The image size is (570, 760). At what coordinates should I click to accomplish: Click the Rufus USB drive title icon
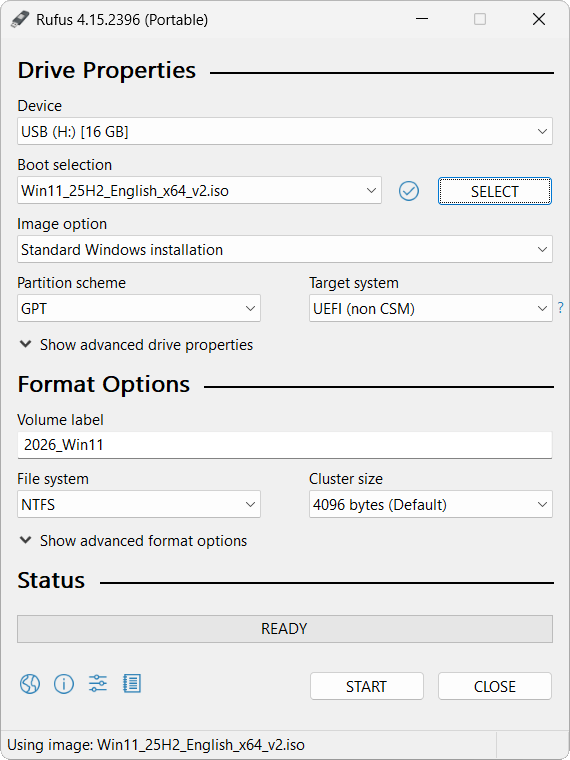coord(20,19)
